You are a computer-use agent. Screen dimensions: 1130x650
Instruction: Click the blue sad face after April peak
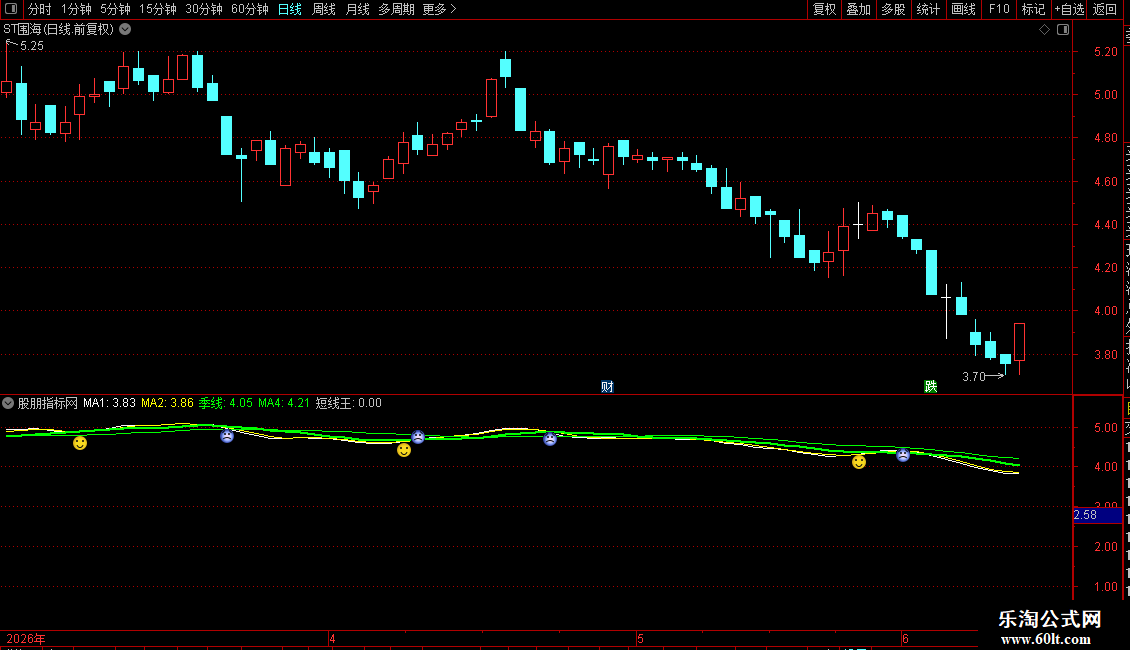coord(550,439)
